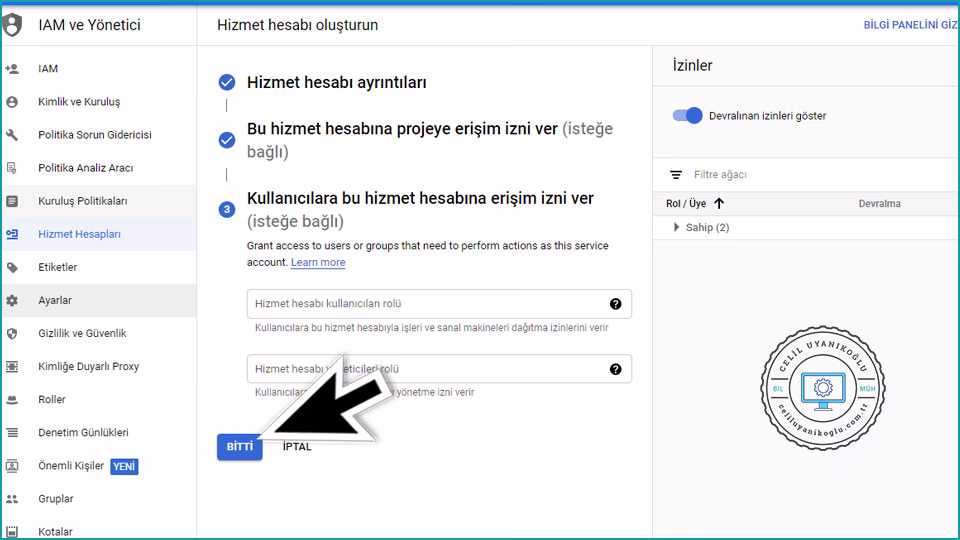Screen dimensions: 960x540
Task: Open Politika Analiz Aracı menu item
Action: [99, 168]
